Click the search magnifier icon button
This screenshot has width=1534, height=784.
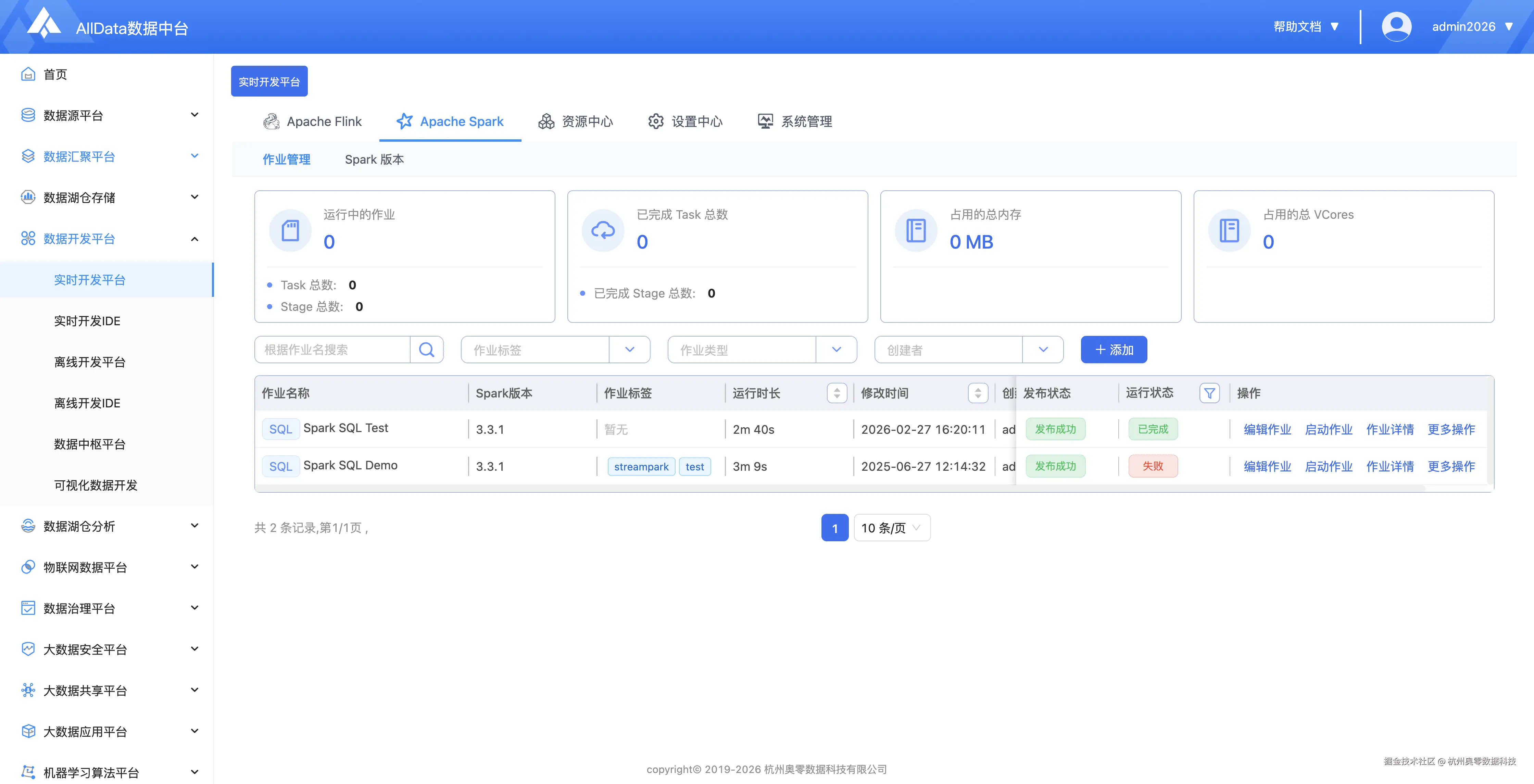coord(426,350)
